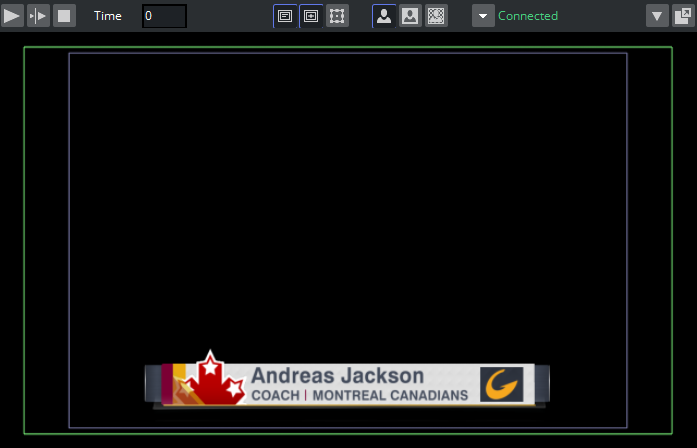
Task: Expand the preview options down-arrow menu
Action: [x=657, y=16]
